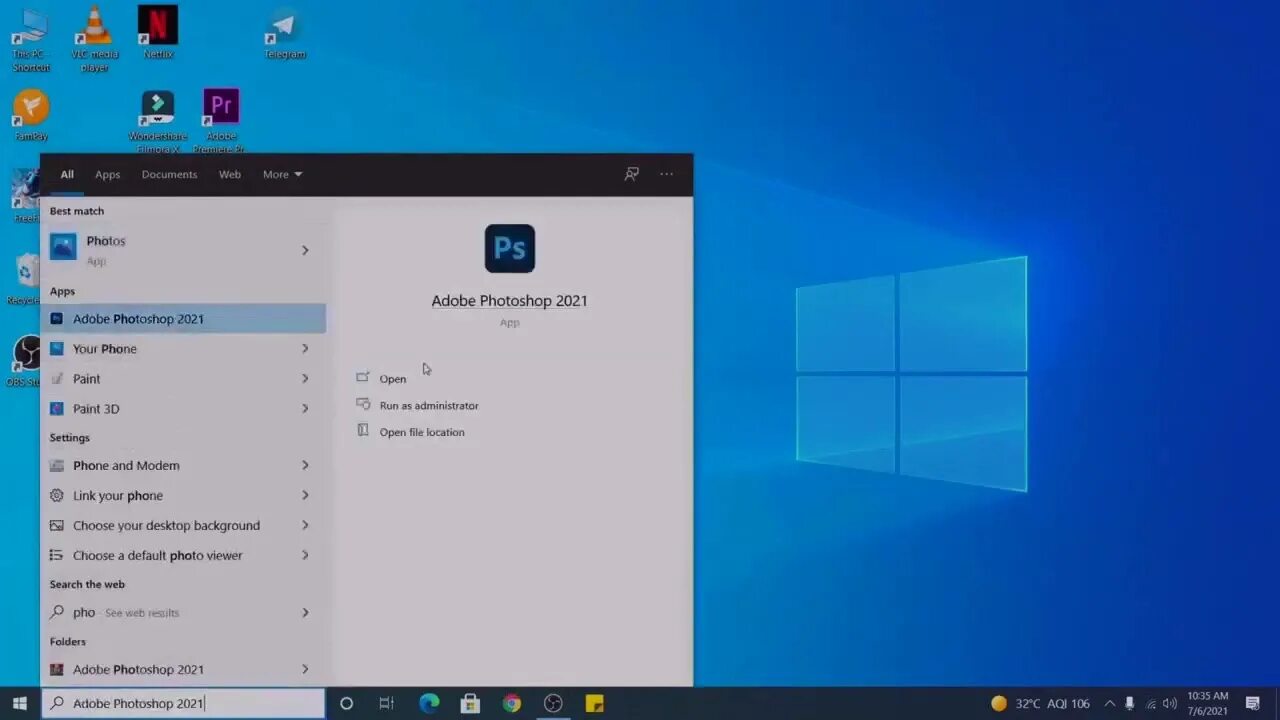Switch to the Apps search tab
The image size is (1280, 720).
click(108, 174)
